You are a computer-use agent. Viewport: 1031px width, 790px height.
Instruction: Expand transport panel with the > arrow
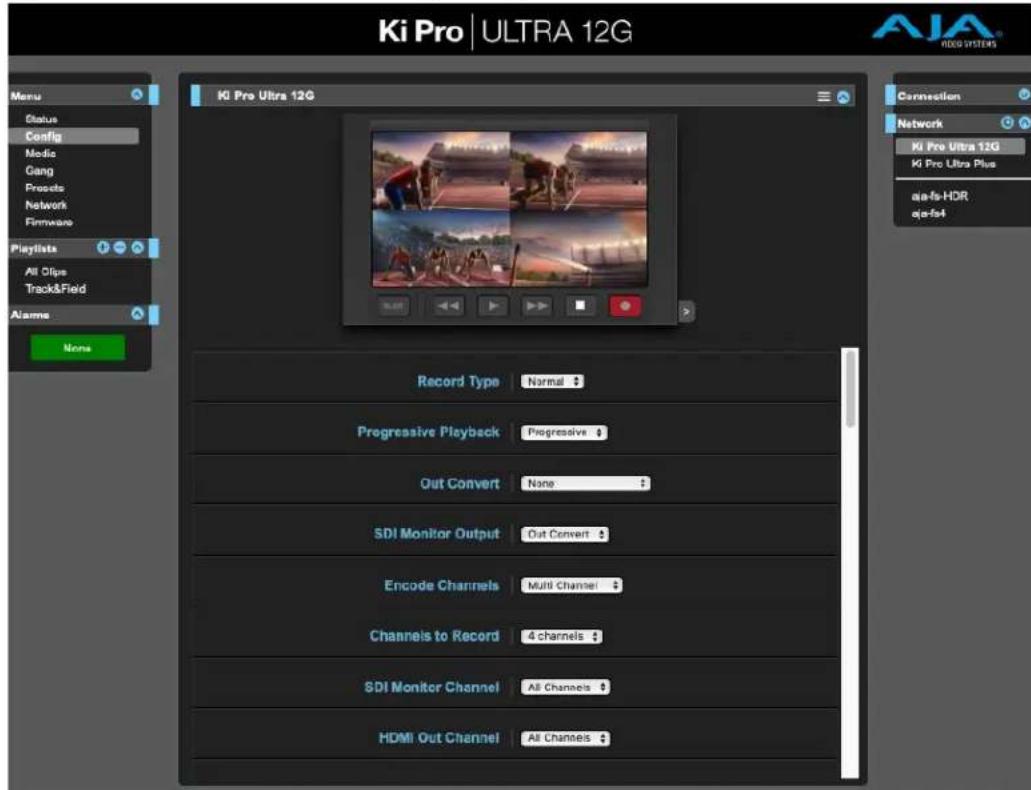click(x=686, y=311)
